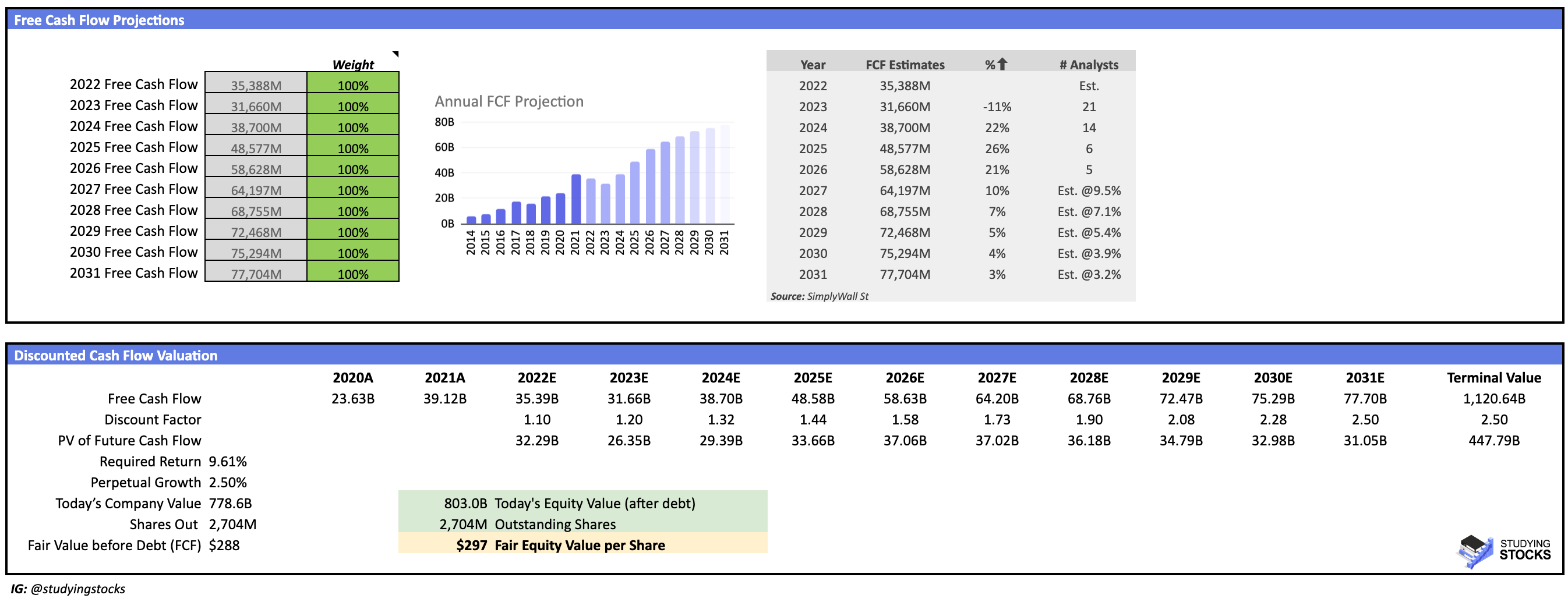Select the Free Cash Flow Projections header bar
1568x602 pixels.
[100, 20]
